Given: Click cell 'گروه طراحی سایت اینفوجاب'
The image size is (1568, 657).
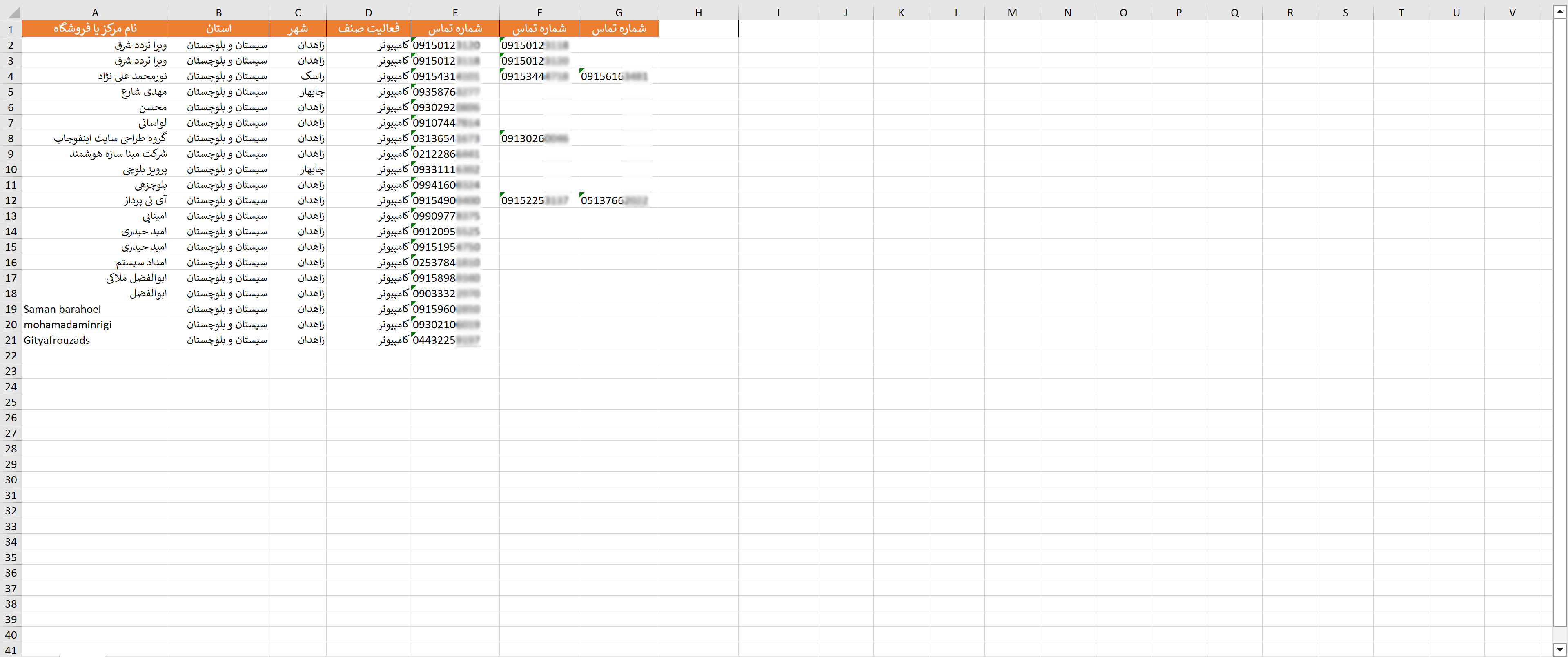Looking at the screenshot, I should tap(95, 138).
